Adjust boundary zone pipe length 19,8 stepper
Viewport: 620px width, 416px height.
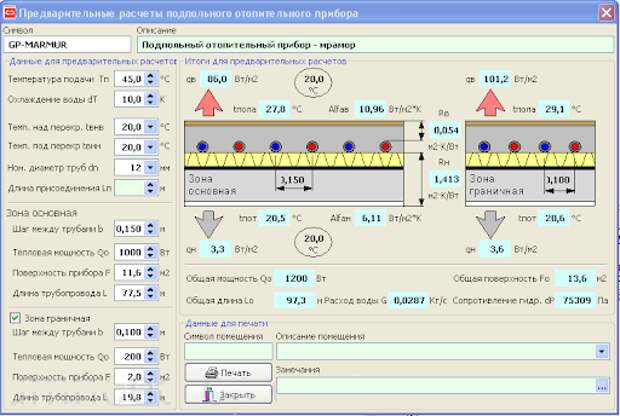point(150,397)
